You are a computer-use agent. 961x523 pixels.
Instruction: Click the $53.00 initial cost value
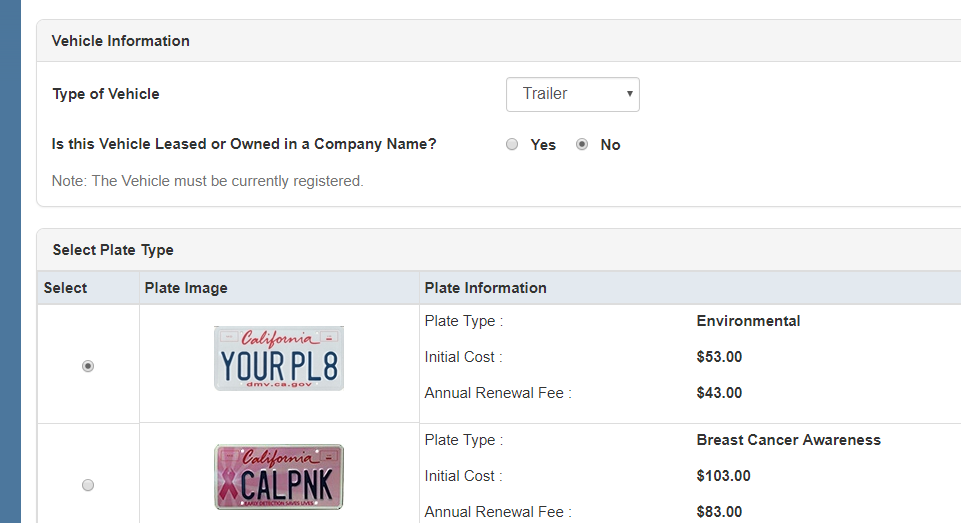coord(719,357)
